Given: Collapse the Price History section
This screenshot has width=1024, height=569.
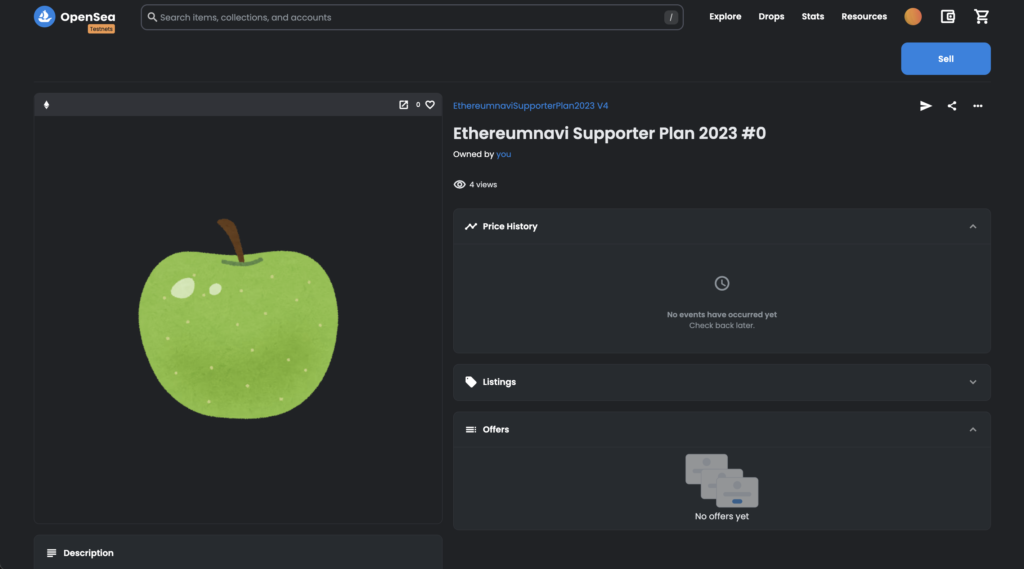Looking at the screenshot, I should (x=973, y=226).
